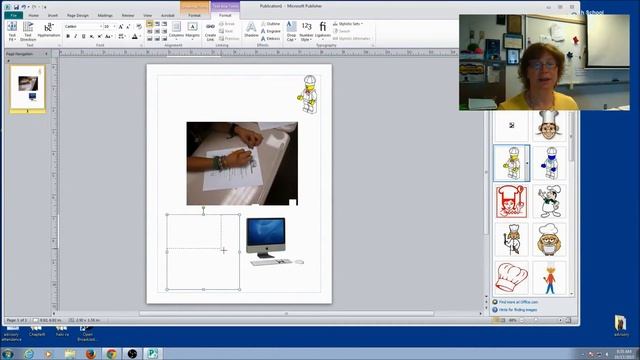Switch to the Page Design tab
Image resolution: width=640 pixels, height=360 pixels.
pos(78,16)
